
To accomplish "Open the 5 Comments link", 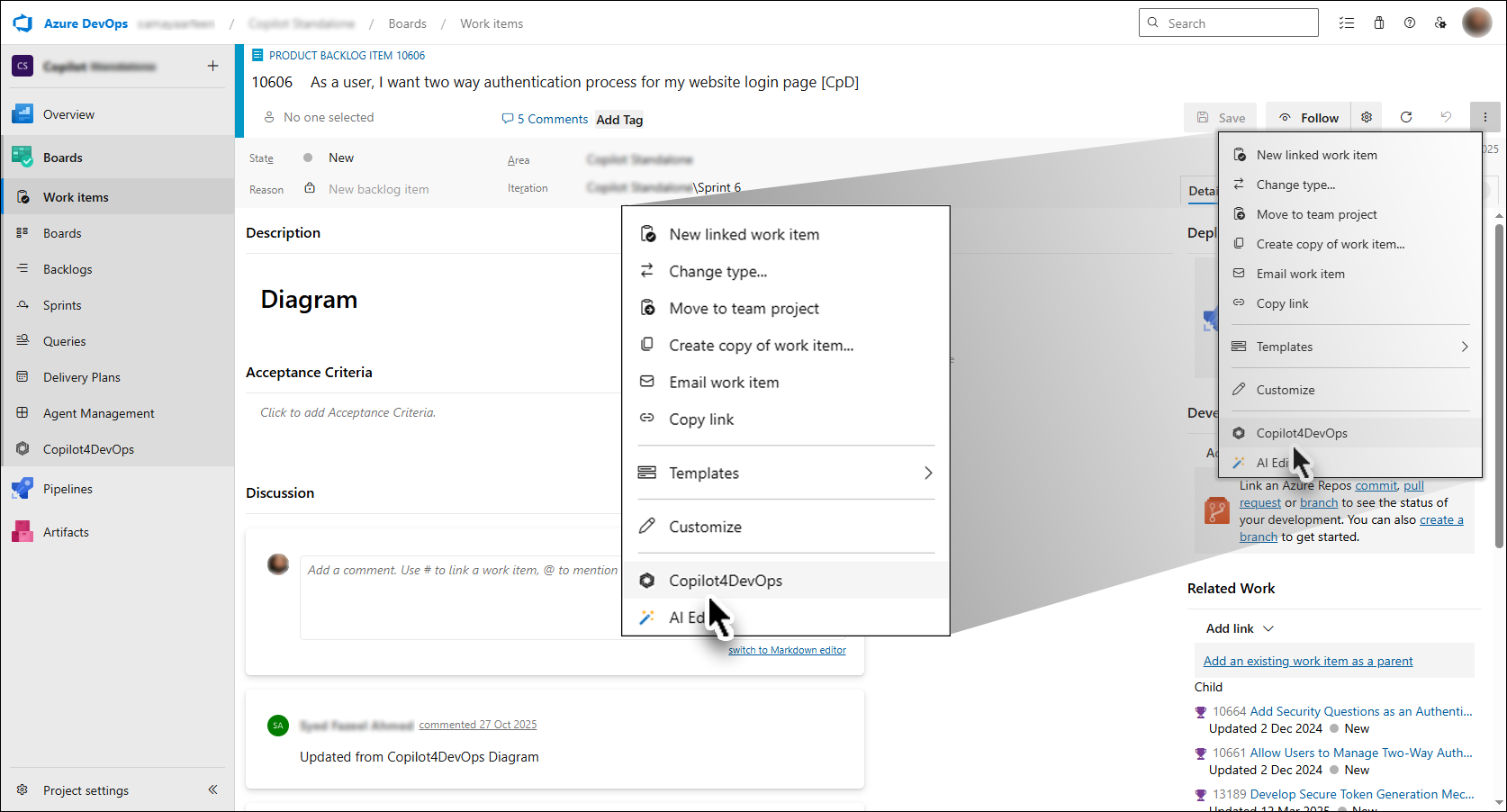I will click(x=545, y=119).
